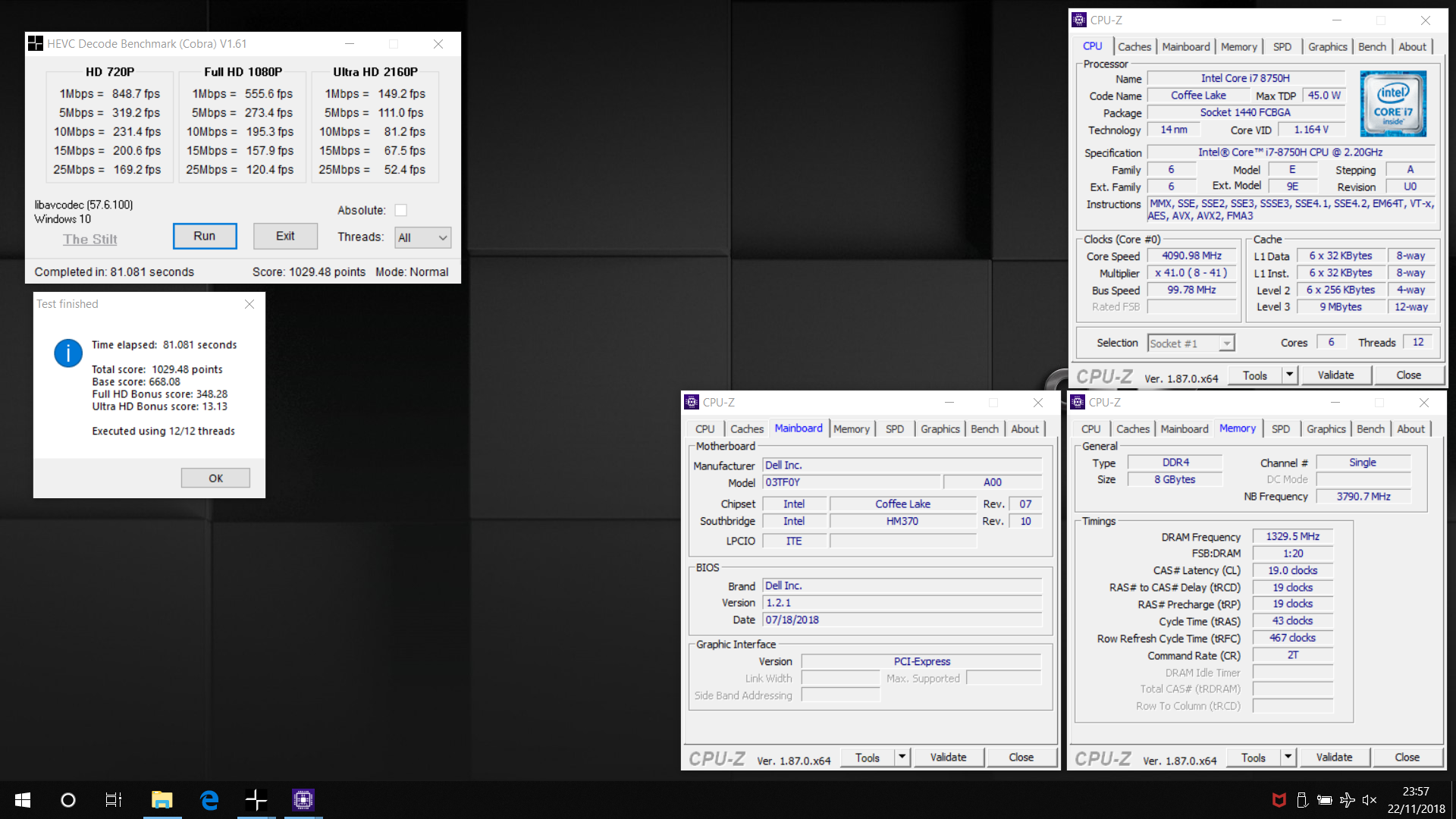
Task: Select HEVC benchmark taskbar icon
Action: (x=256, y=799)
